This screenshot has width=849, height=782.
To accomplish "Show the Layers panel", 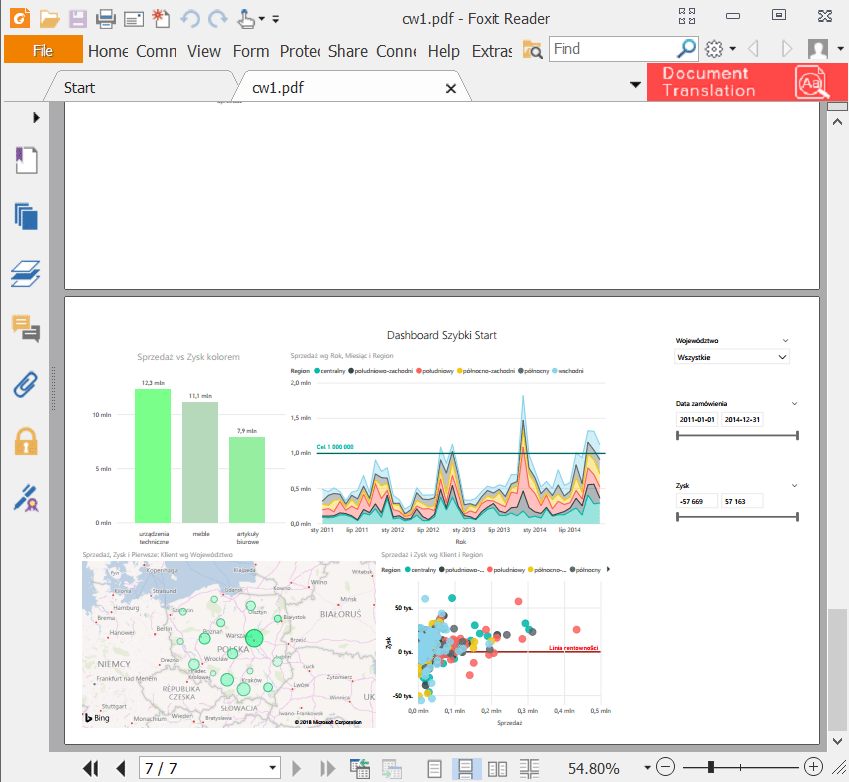I will click(26, 273).
